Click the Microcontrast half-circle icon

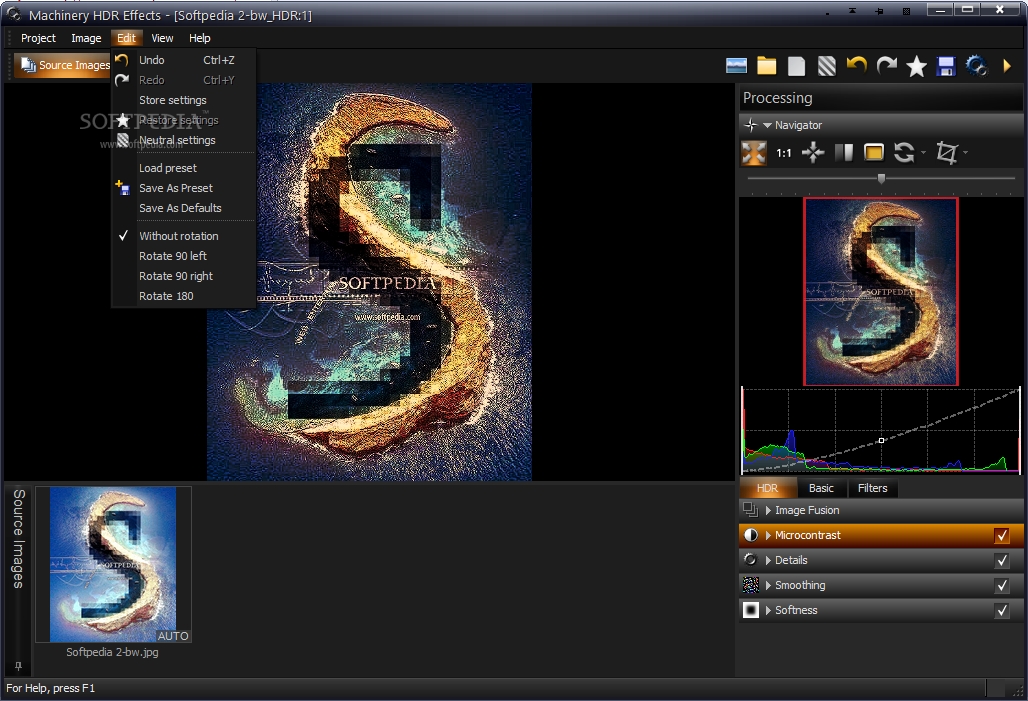click(751, 535)
